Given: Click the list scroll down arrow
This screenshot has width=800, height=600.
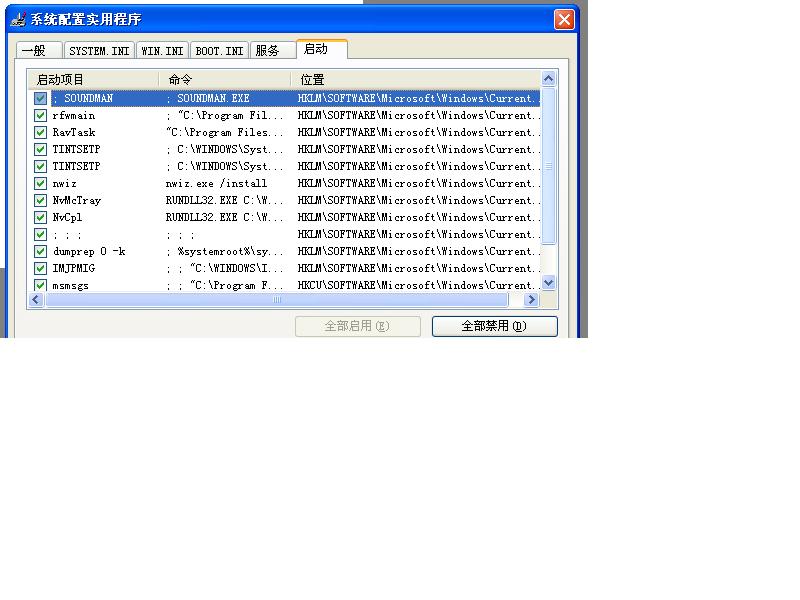Looking at the screenshot, I should pyautogui.click(x=548, y=282).
